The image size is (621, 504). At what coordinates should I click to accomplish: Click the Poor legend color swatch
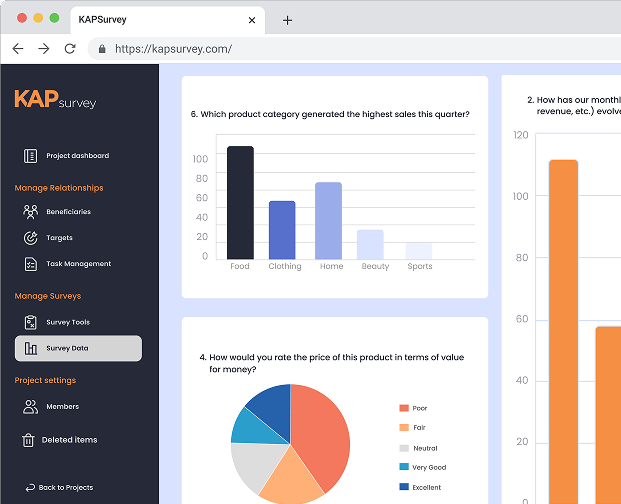(404, 408)
